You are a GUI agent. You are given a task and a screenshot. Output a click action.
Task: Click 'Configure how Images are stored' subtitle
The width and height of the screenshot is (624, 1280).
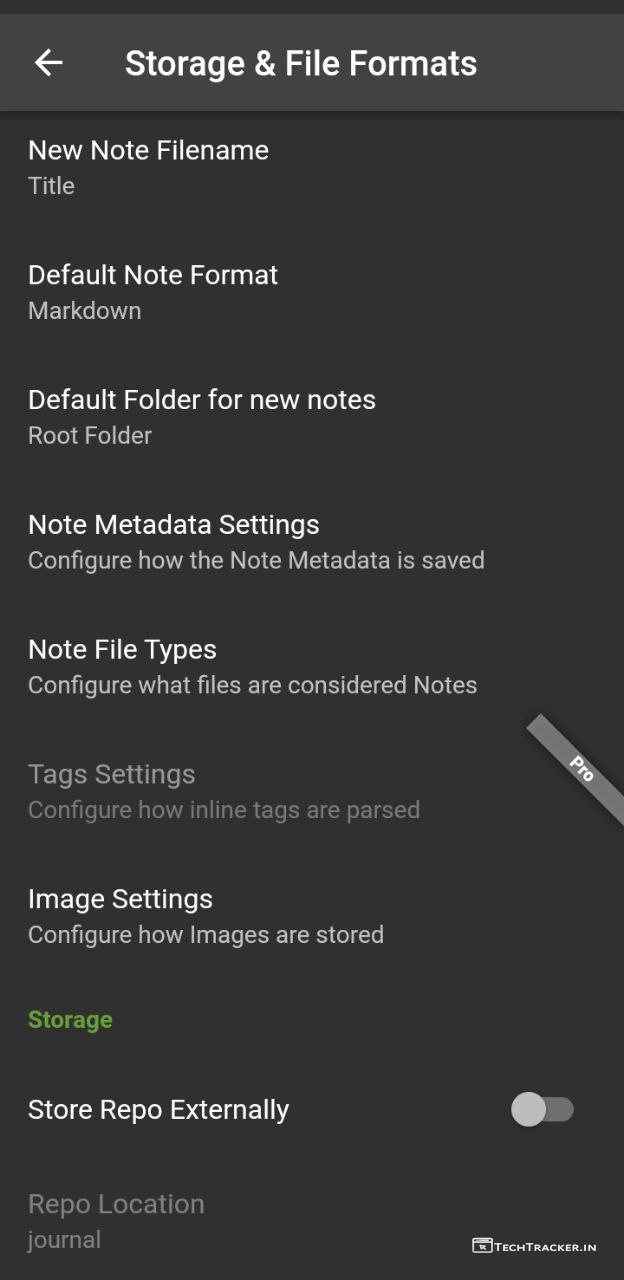tap(206, 935)
